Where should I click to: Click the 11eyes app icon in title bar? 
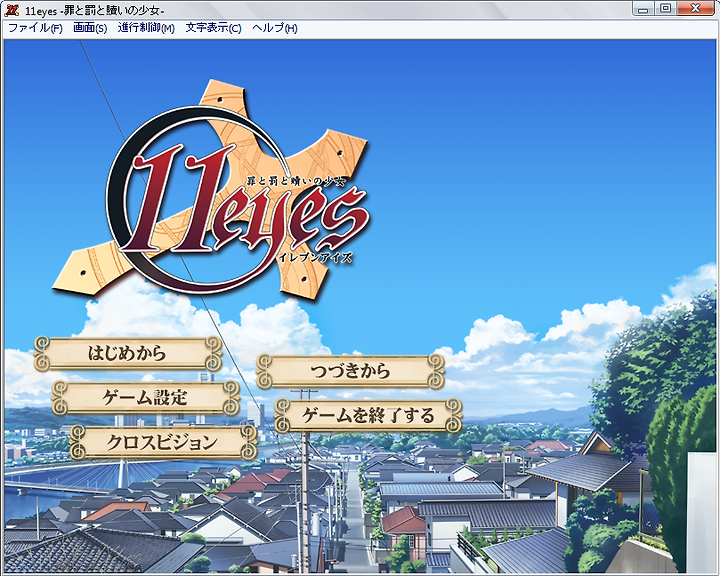pos(12,10)
